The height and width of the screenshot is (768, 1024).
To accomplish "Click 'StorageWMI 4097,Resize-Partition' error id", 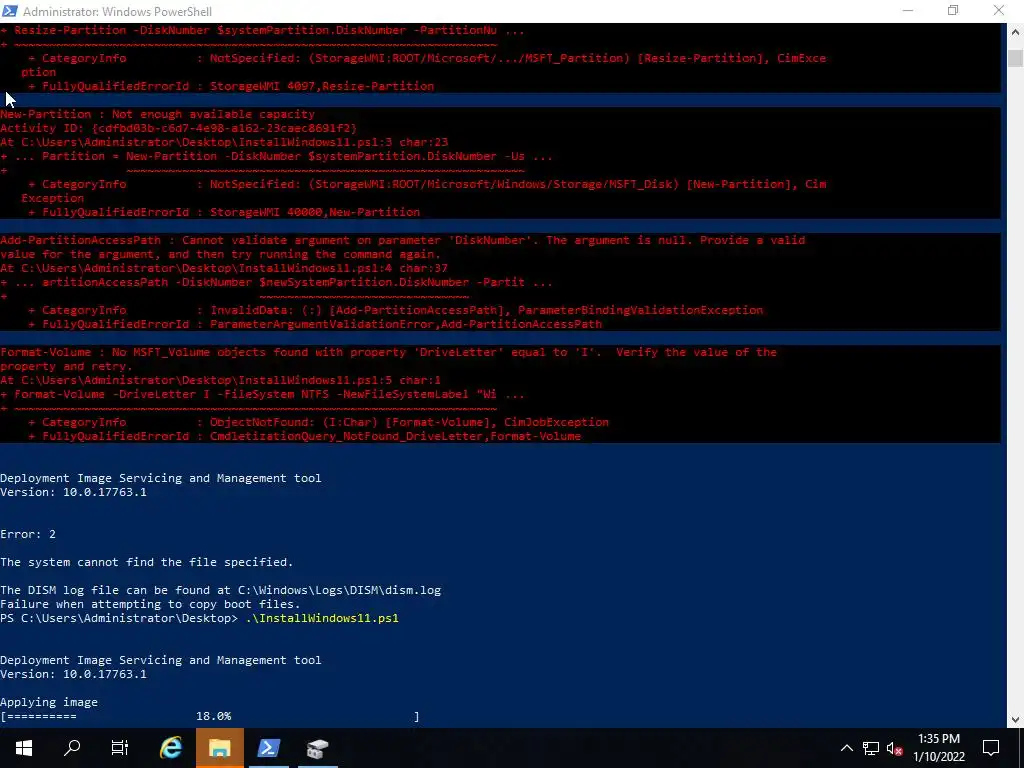I will click(x=322, y=86).
